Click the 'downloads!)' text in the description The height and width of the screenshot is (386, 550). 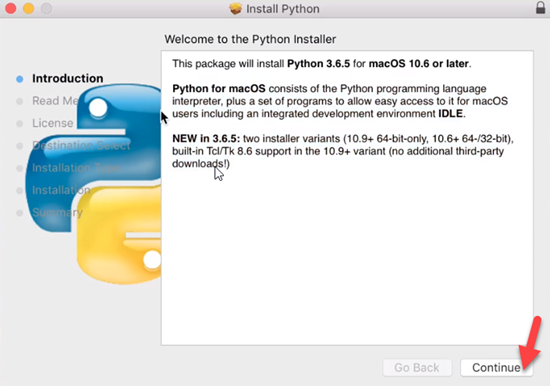(201, 164)
